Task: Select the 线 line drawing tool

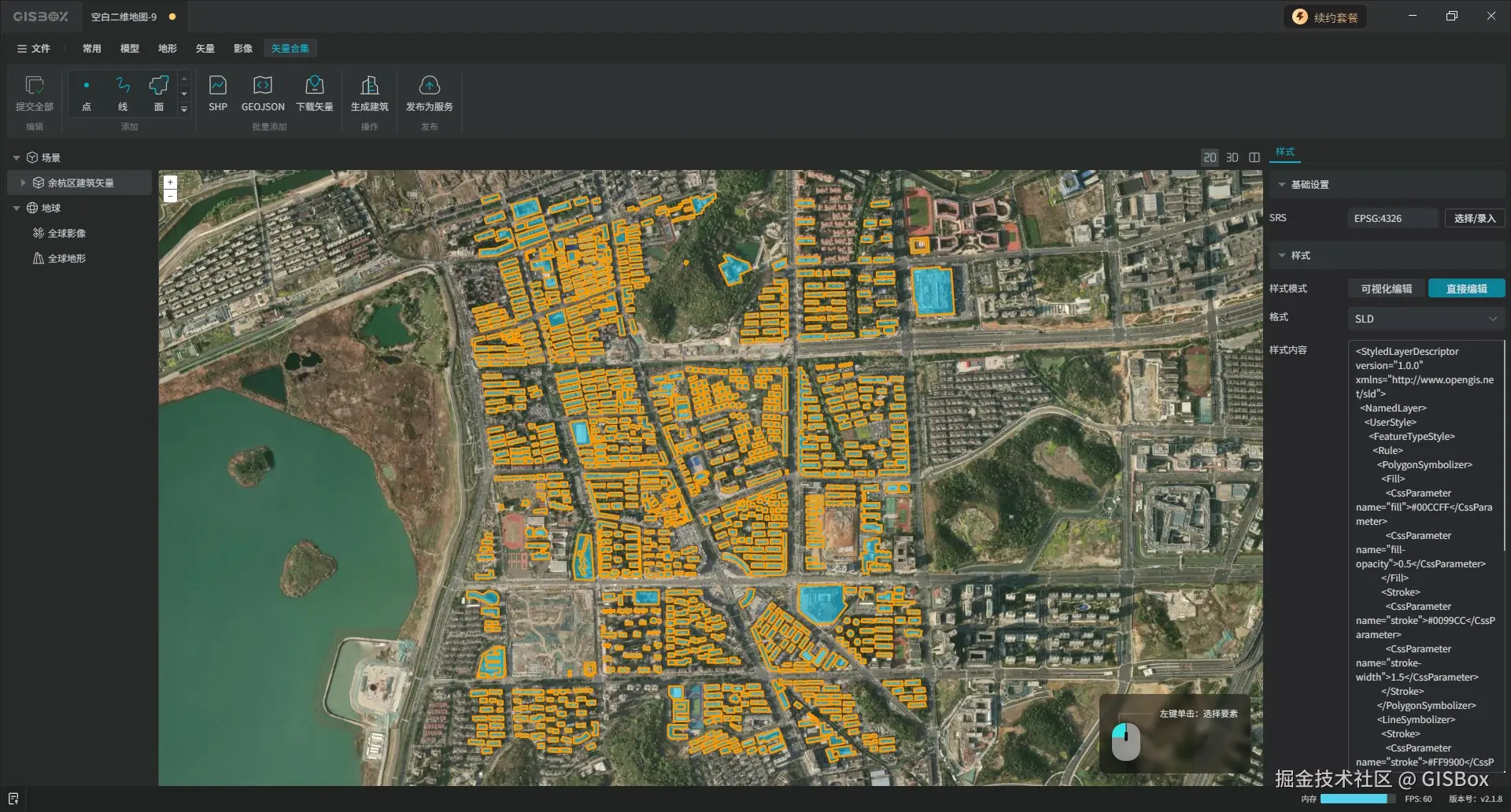Action: (x=123, y=93)
